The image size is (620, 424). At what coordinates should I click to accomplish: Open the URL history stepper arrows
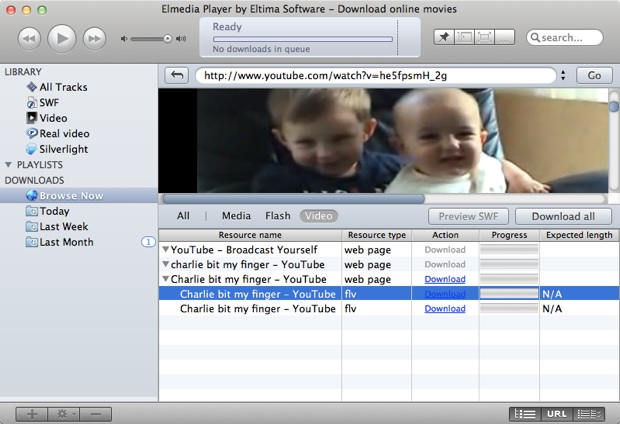[563, 76]
